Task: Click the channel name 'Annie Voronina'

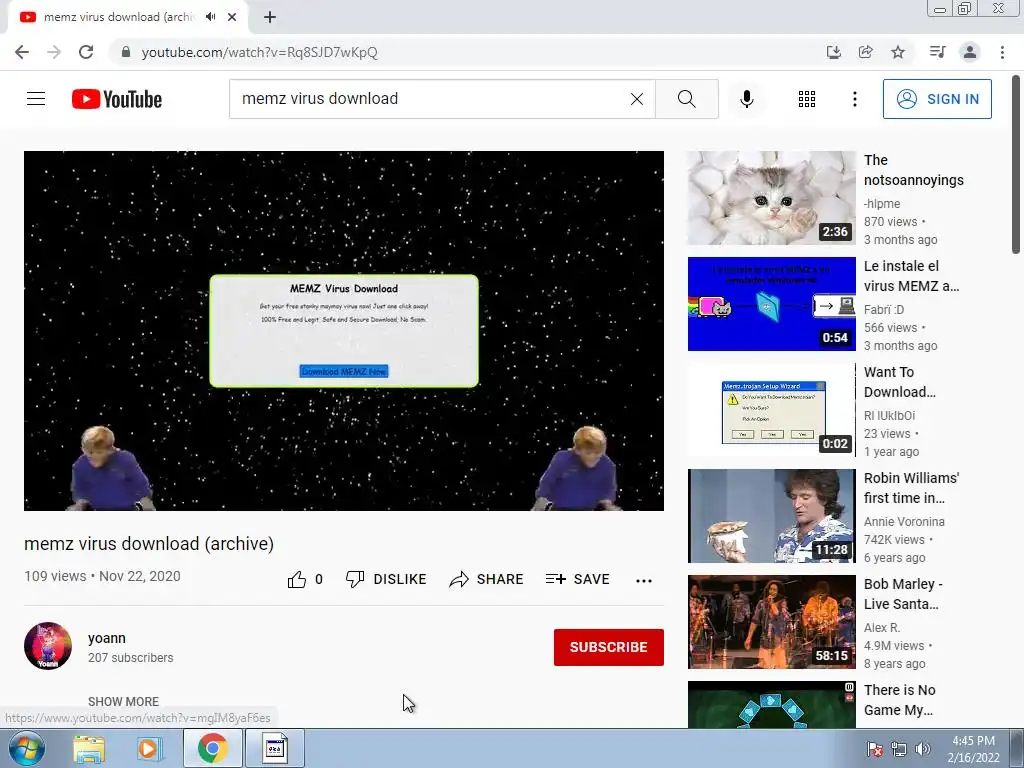Action: (904, 522)
